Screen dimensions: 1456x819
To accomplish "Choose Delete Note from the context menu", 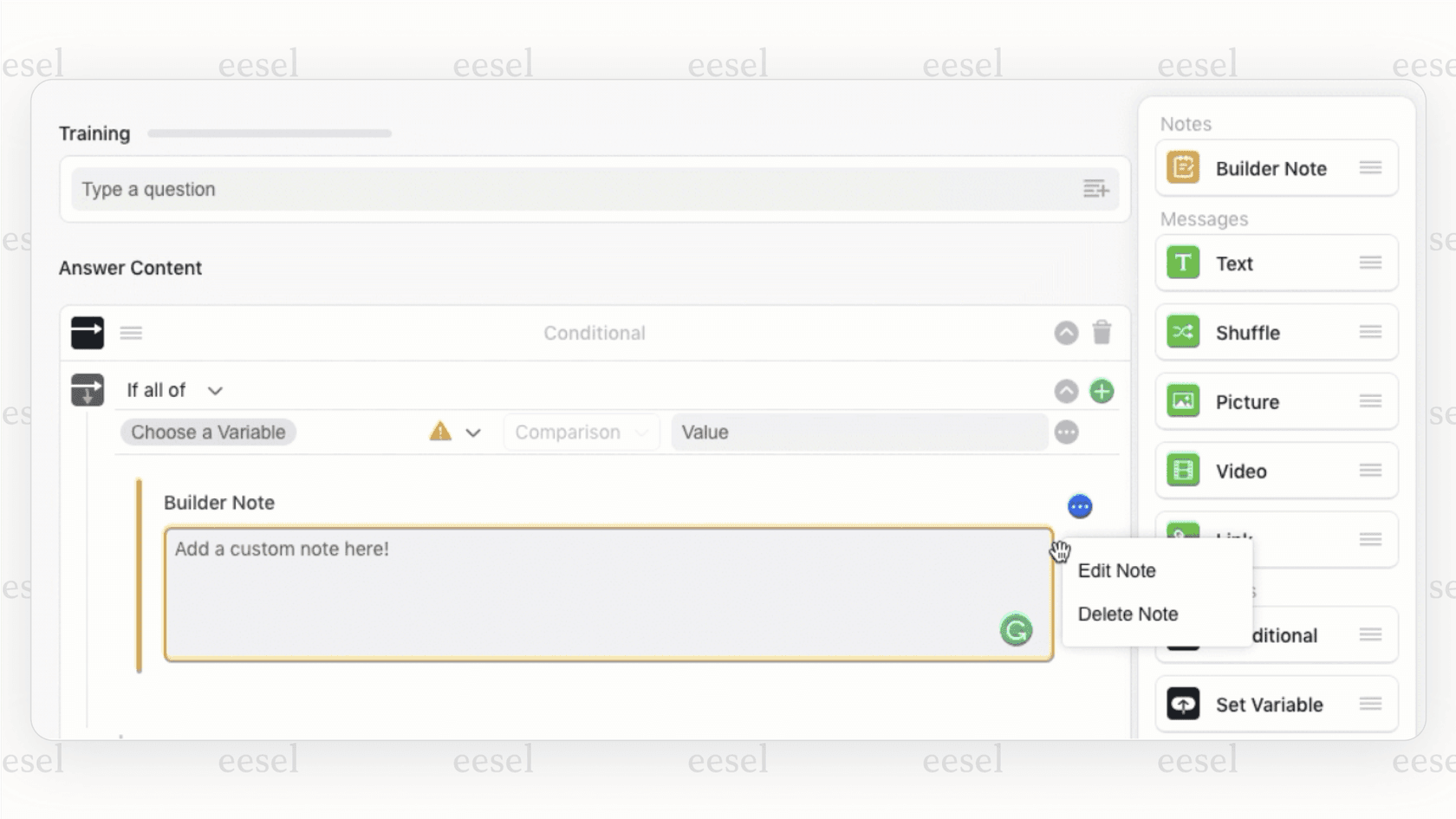I will [1128, 614].
